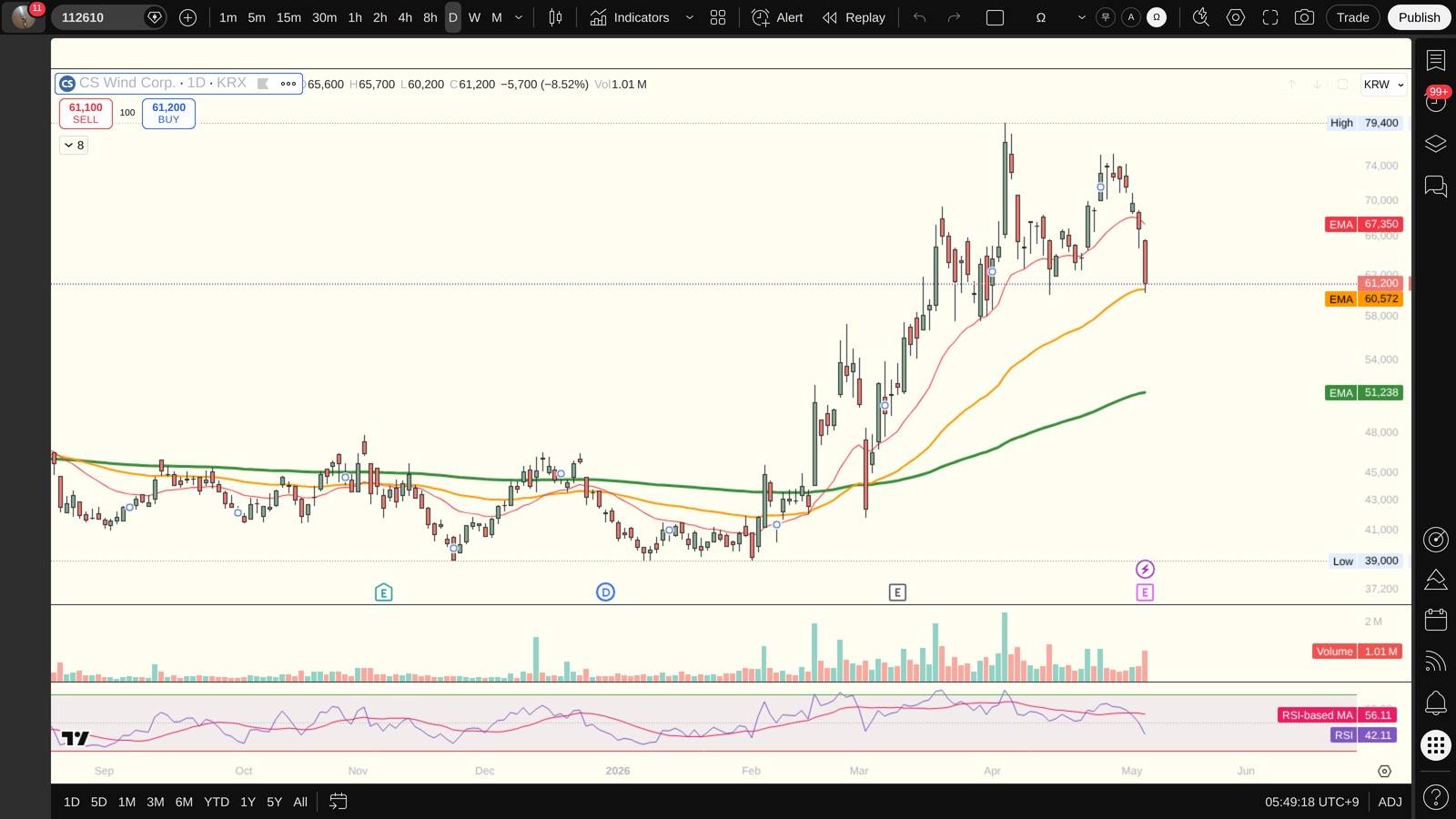This screenshot has width=1456, height=819.
Task: Start Bar Replay mode
Action: (x=854, y=17)
